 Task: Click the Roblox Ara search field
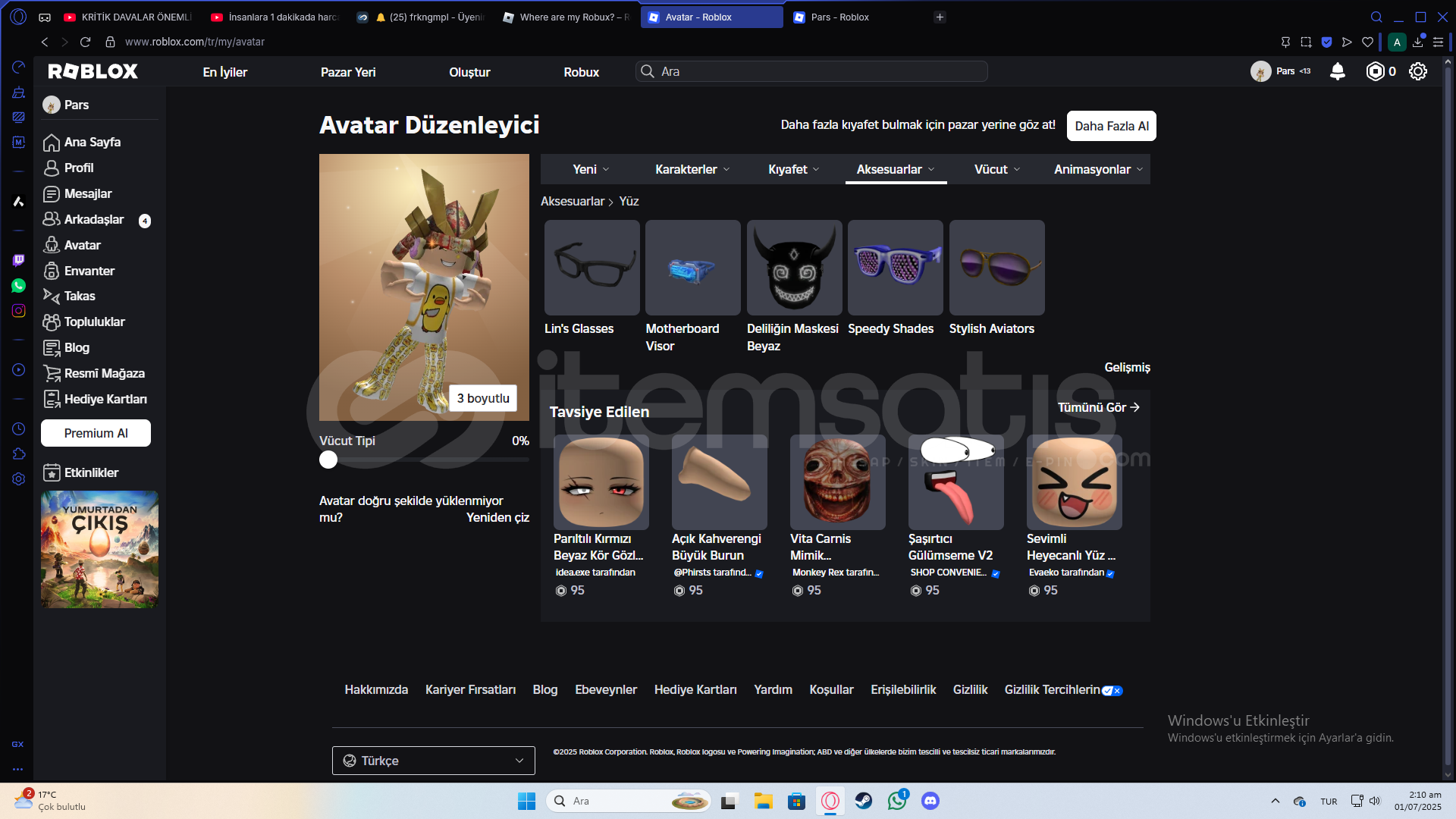click(x=811, y=71)
